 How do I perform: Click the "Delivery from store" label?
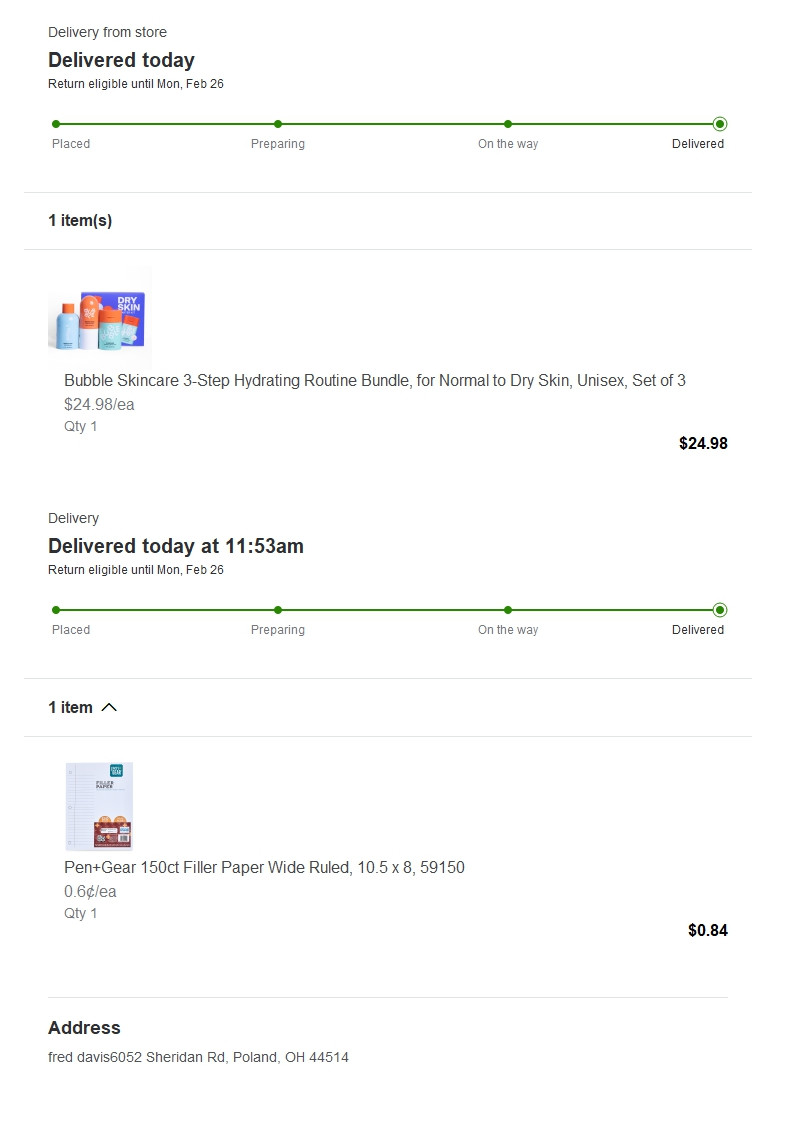coord(107,33)
